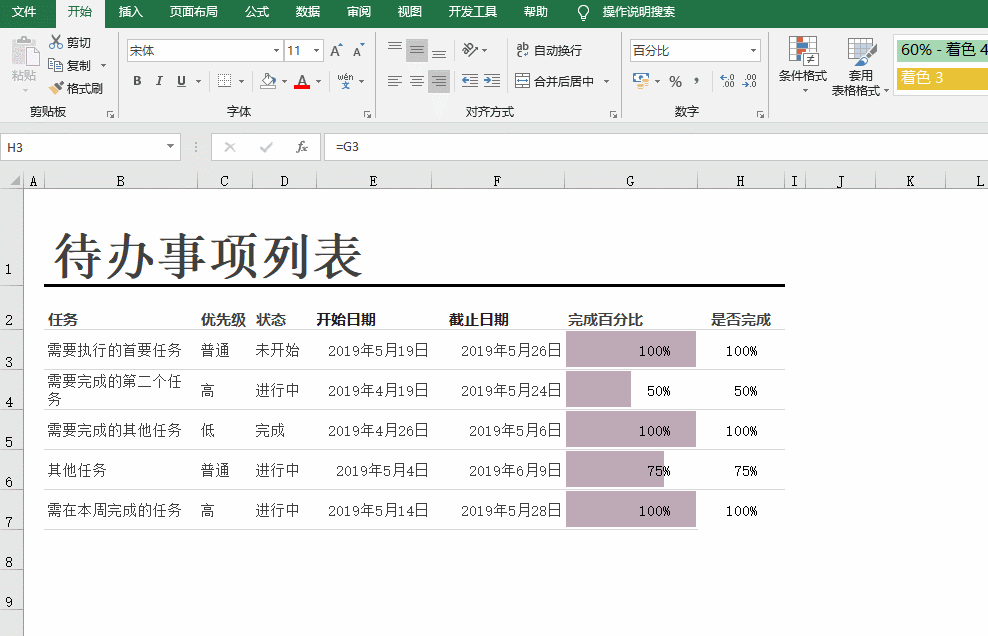988x636 pixels.
Task: Decrease font size with small A
Action: pos(359,50)
